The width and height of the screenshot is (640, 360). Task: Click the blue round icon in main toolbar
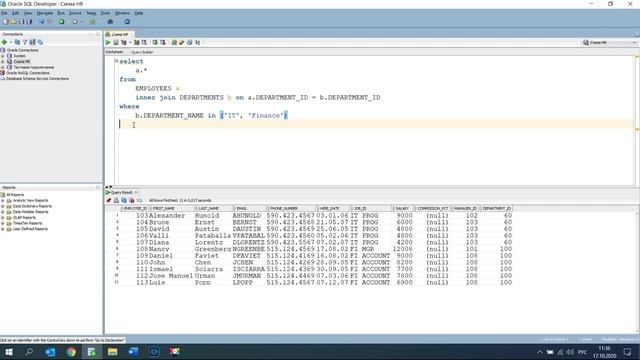pos(127,22)
